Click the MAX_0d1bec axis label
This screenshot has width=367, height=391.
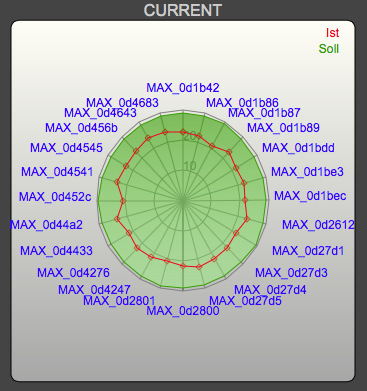pyautogui.click(x=310, y=196)
